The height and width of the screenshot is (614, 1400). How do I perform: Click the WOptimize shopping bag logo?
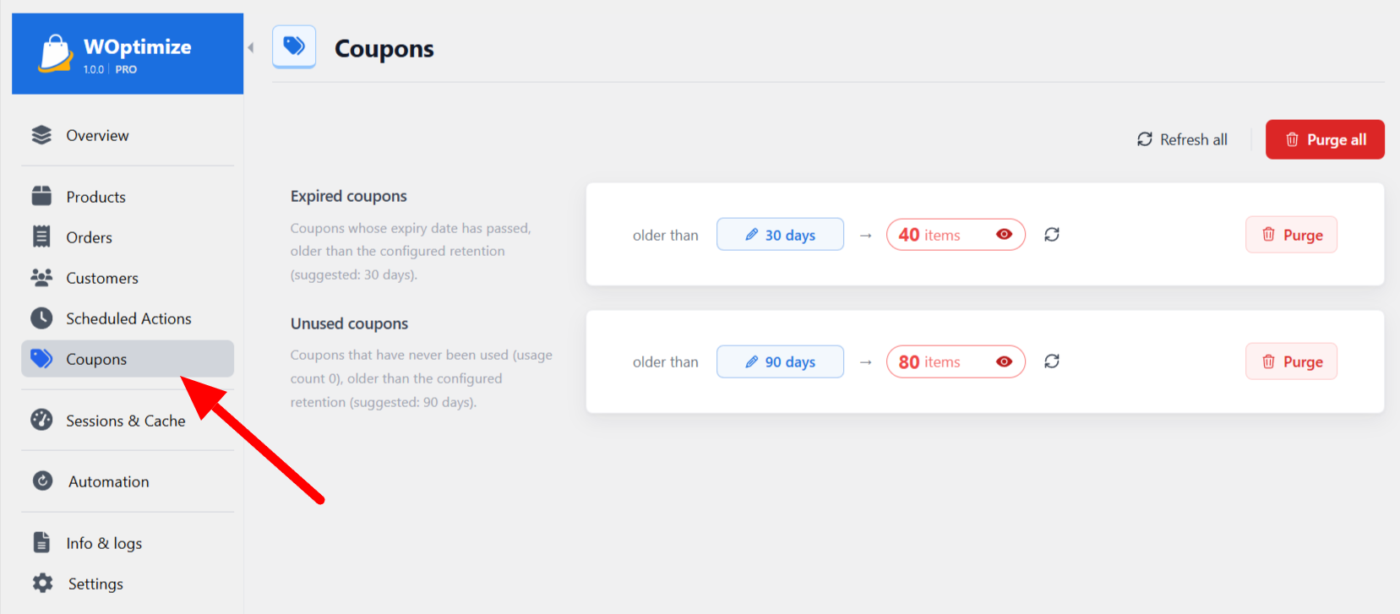[55, 54]
